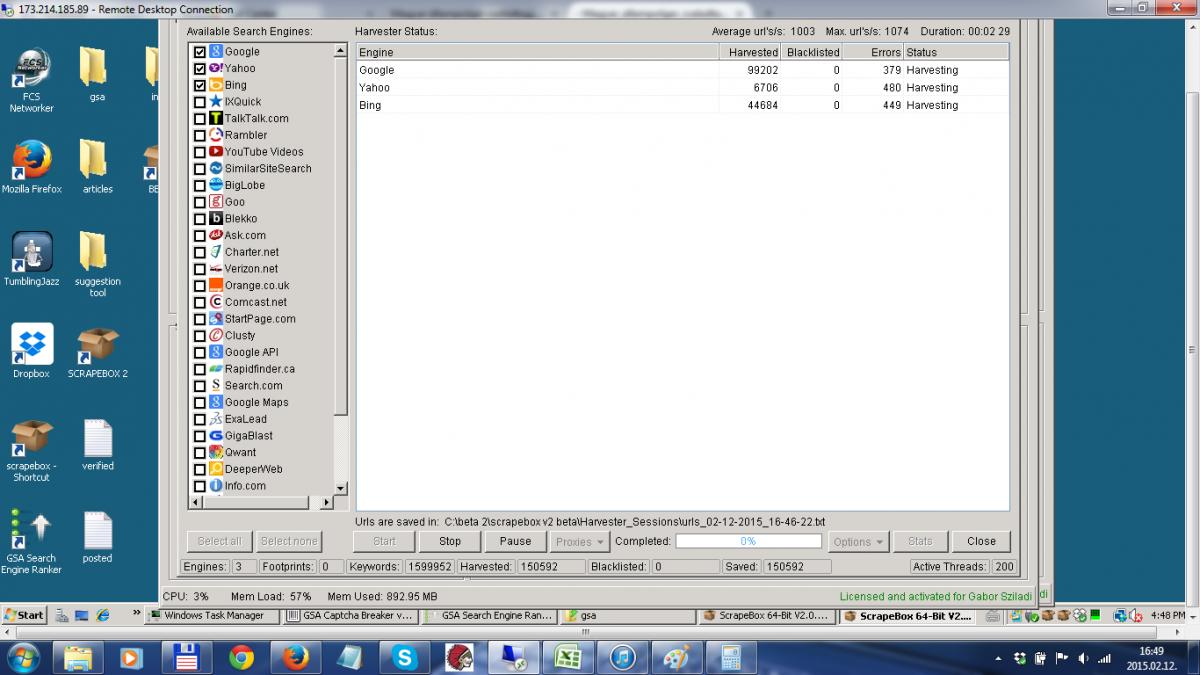Enable the IXQuick search engine checkbox
Image resolution: width=1200 pixels, height=675 pixels.
point(200,102)
